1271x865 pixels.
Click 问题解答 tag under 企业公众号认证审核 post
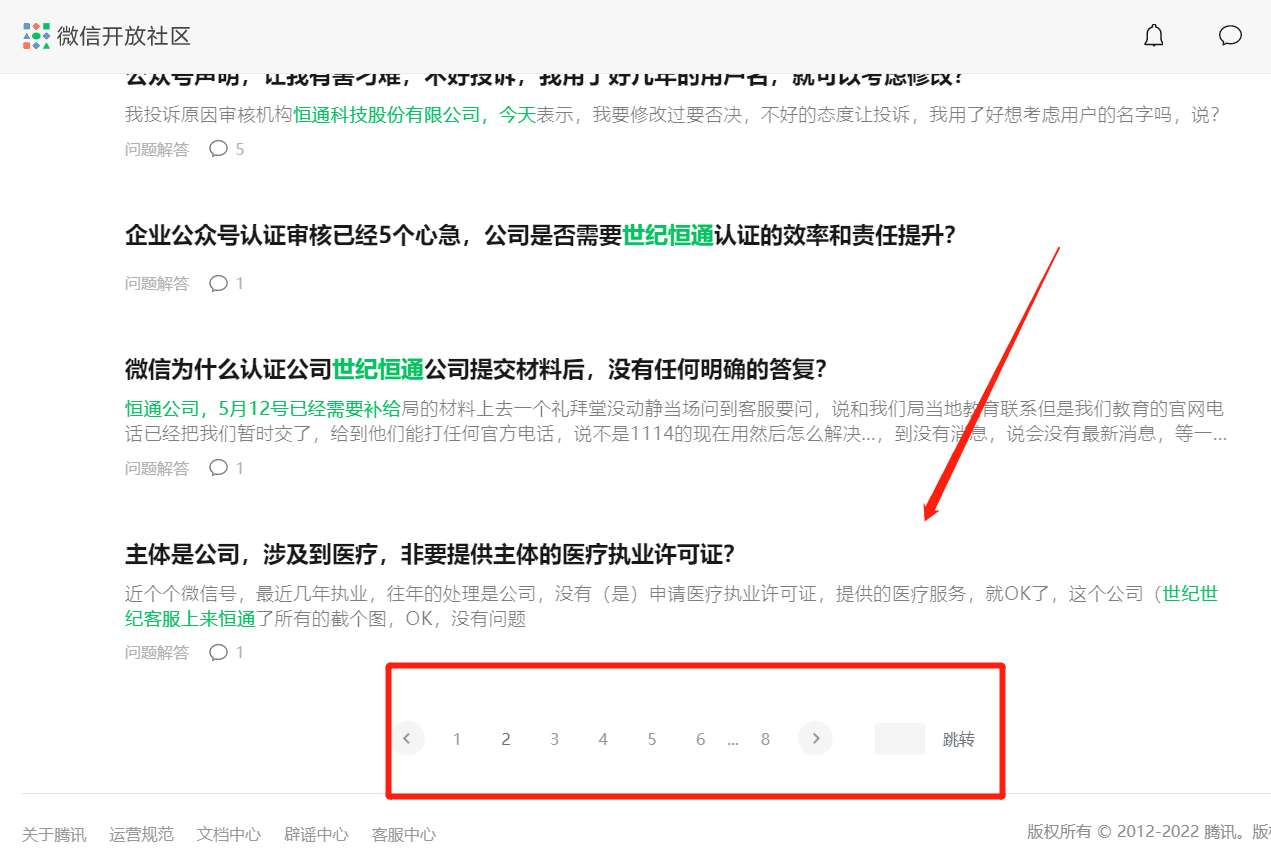click(x=157, y=283)
